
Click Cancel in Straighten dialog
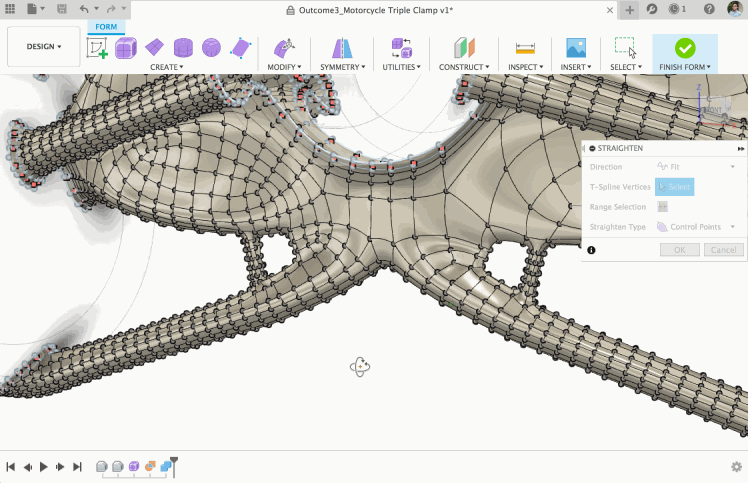point(723,249)
